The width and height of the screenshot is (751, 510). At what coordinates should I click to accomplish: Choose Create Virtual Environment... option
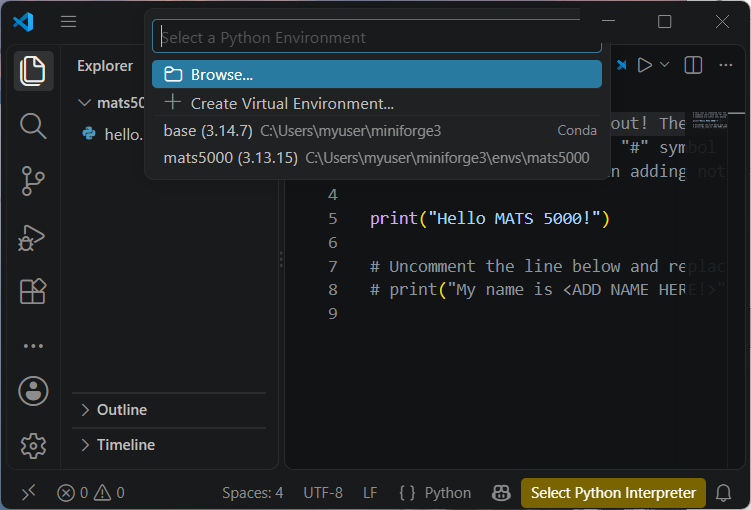click(377, 103)
